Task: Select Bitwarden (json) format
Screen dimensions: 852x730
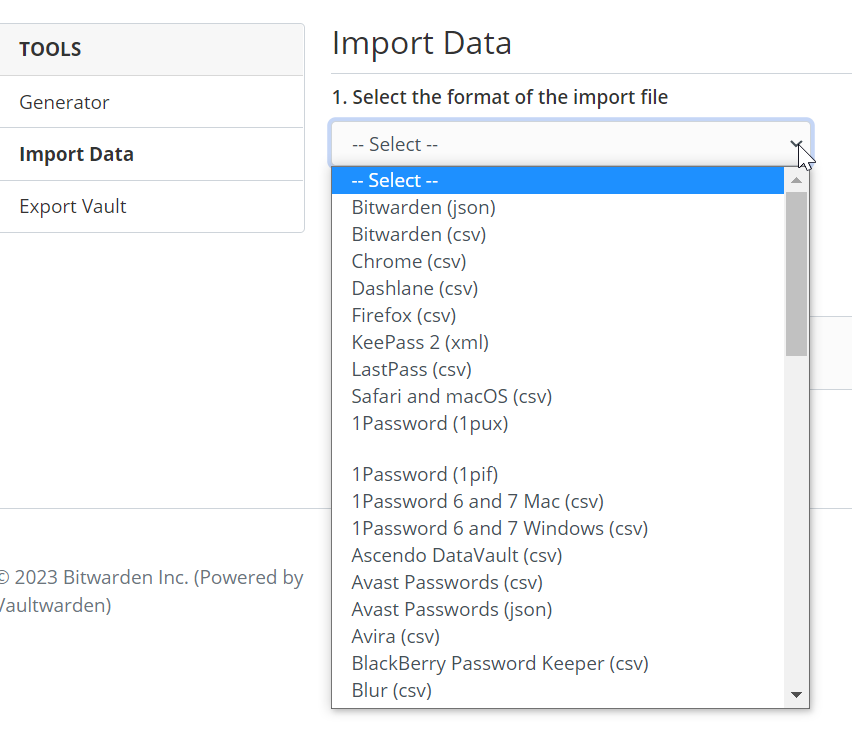Action: tap(424, 207)
